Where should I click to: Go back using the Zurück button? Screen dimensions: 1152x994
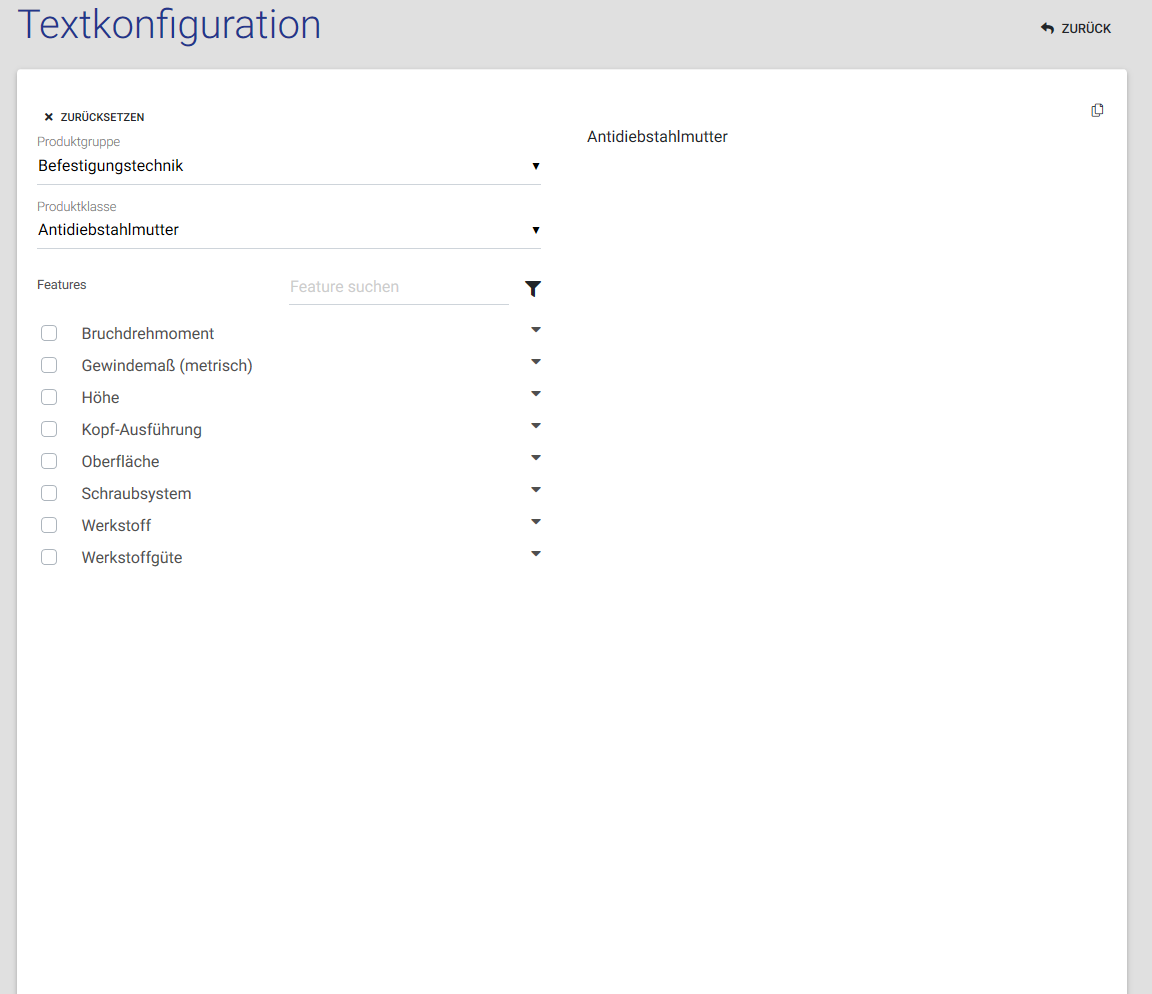(1076, 29)
